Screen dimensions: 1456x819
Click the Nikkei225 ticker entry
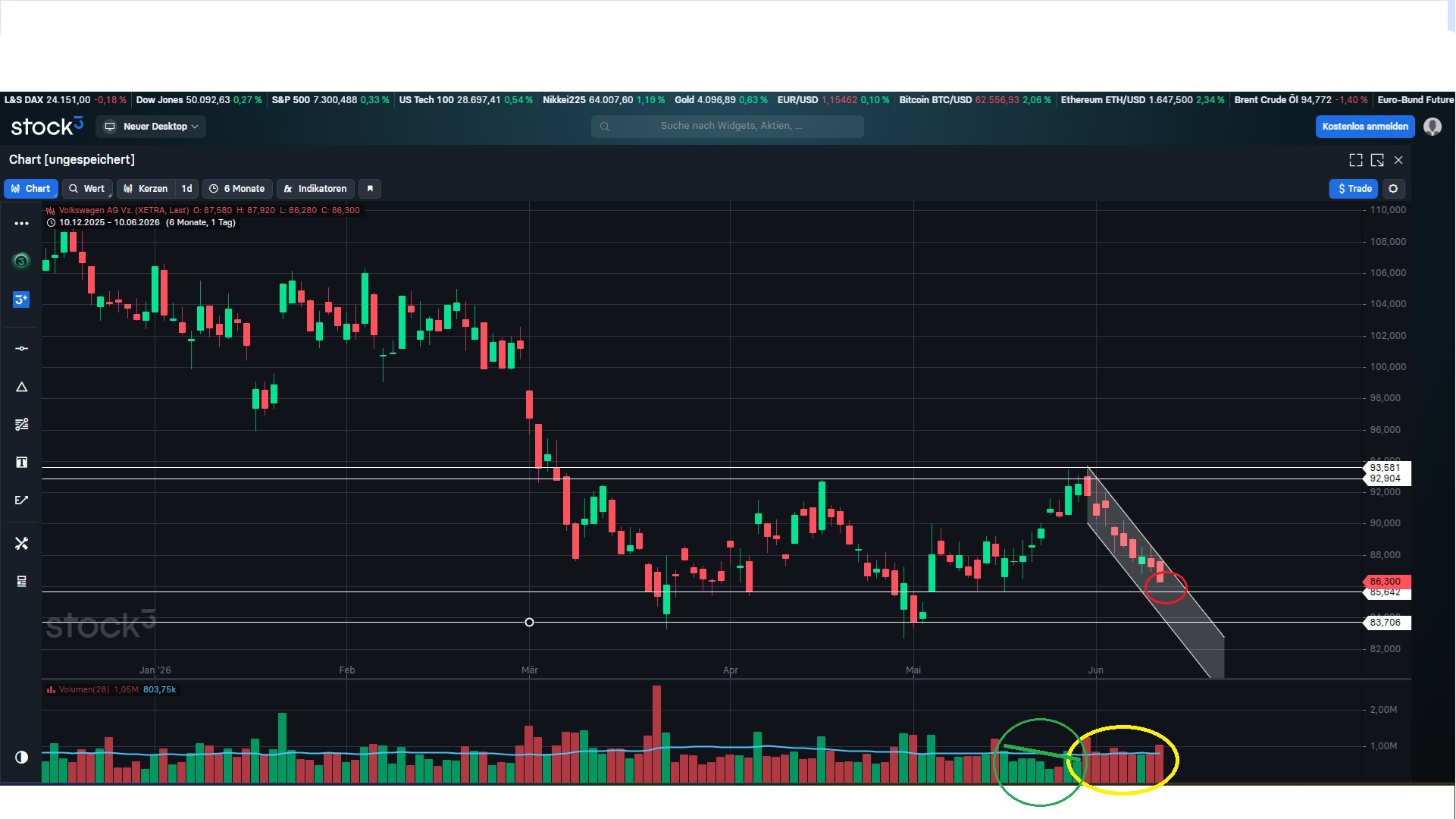603,100
